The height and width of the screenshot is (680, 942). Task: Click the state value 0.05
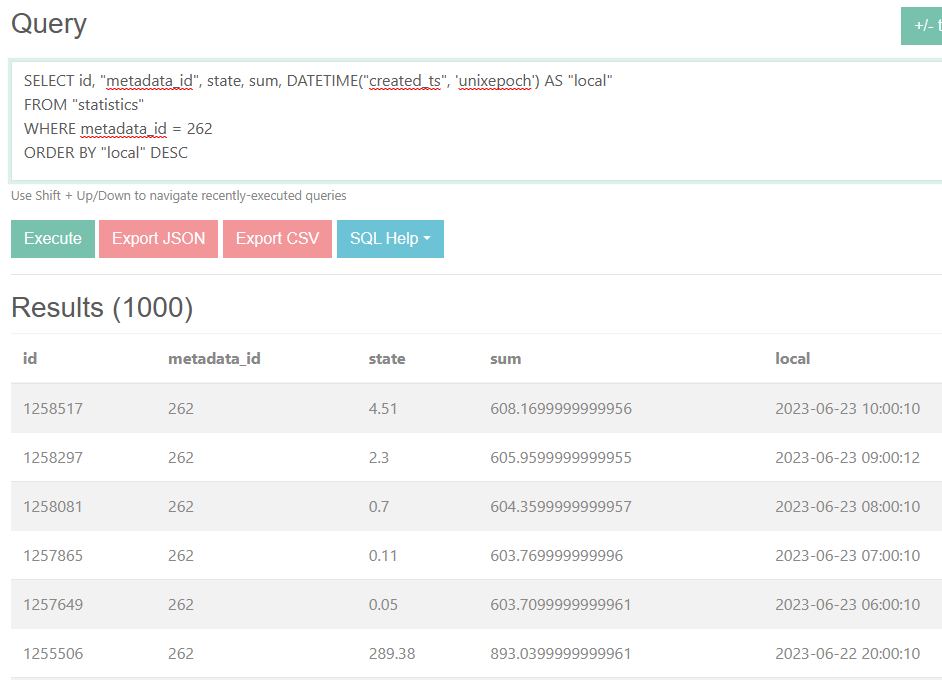(383, 604)
